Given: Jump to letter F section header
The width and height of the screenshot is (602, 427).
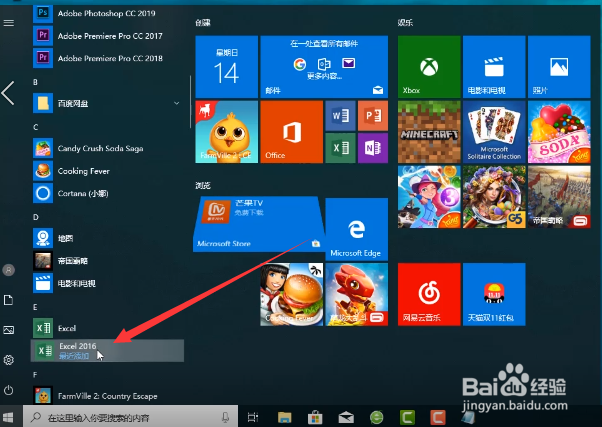Looking at the screenshot, I should (x=35, y=374).
